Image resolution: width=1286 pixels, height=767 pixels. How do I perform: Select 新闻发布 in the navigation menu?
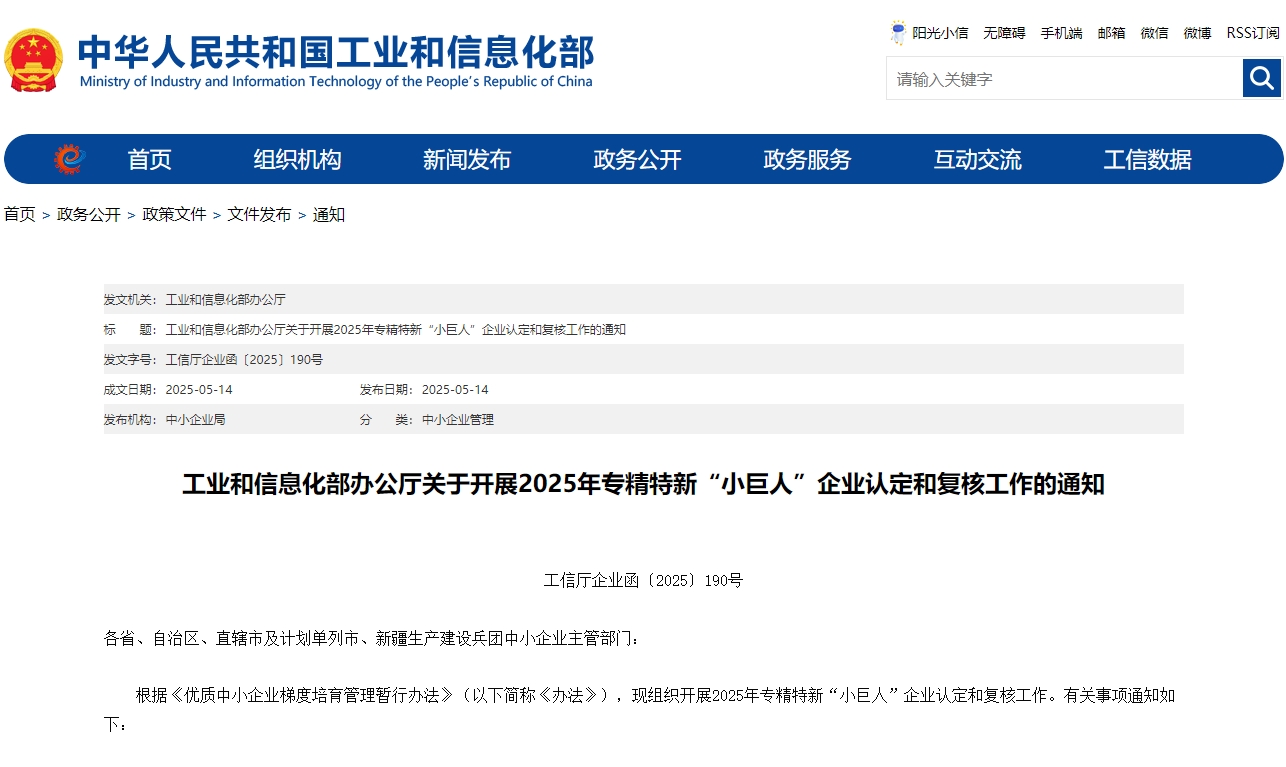pos(467,159)
